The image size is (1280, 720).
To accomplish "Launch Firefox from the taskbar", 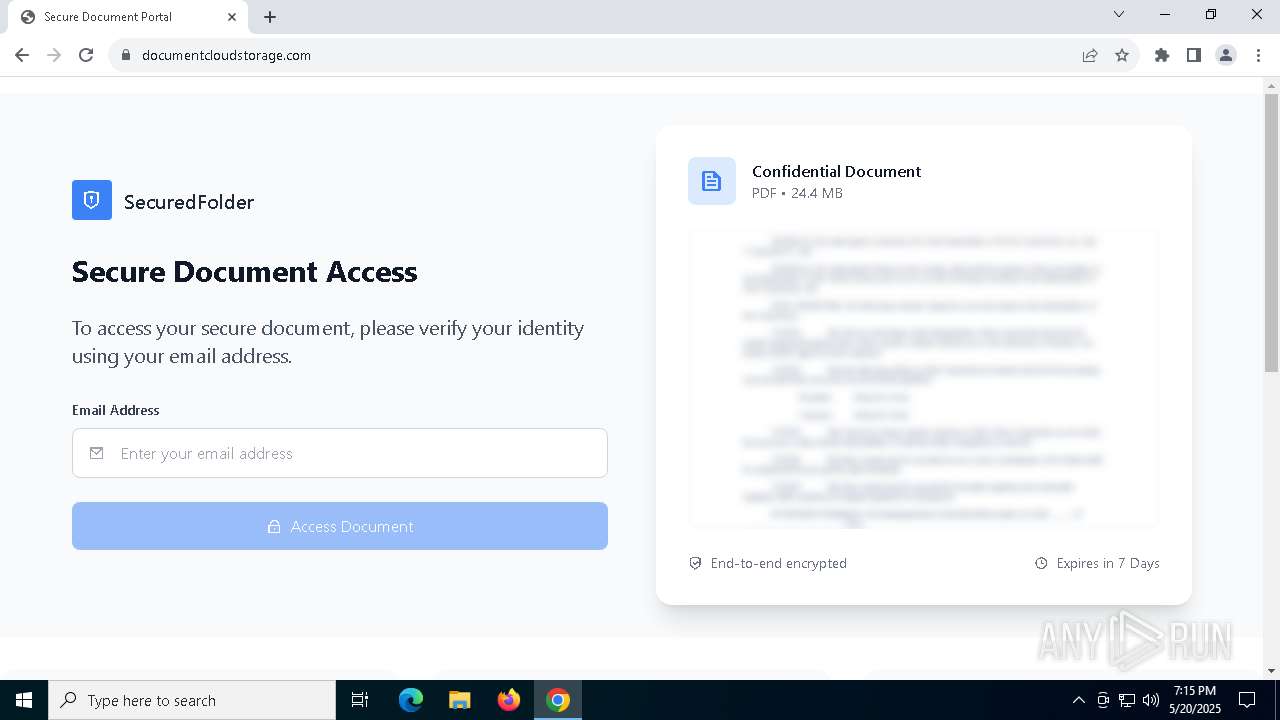I will click(x=509, y=700).
